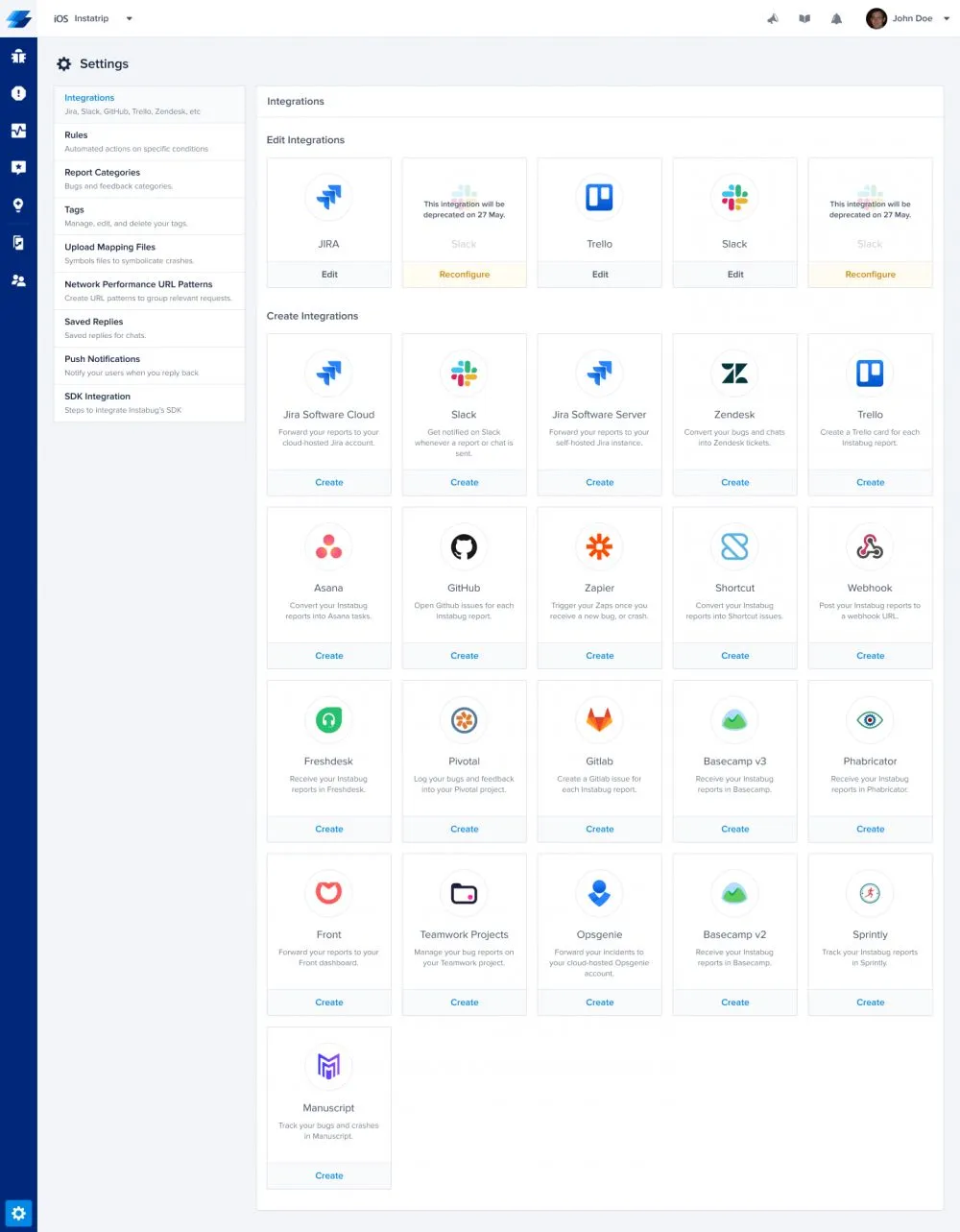Select the Integrations settings menu item

149,105
